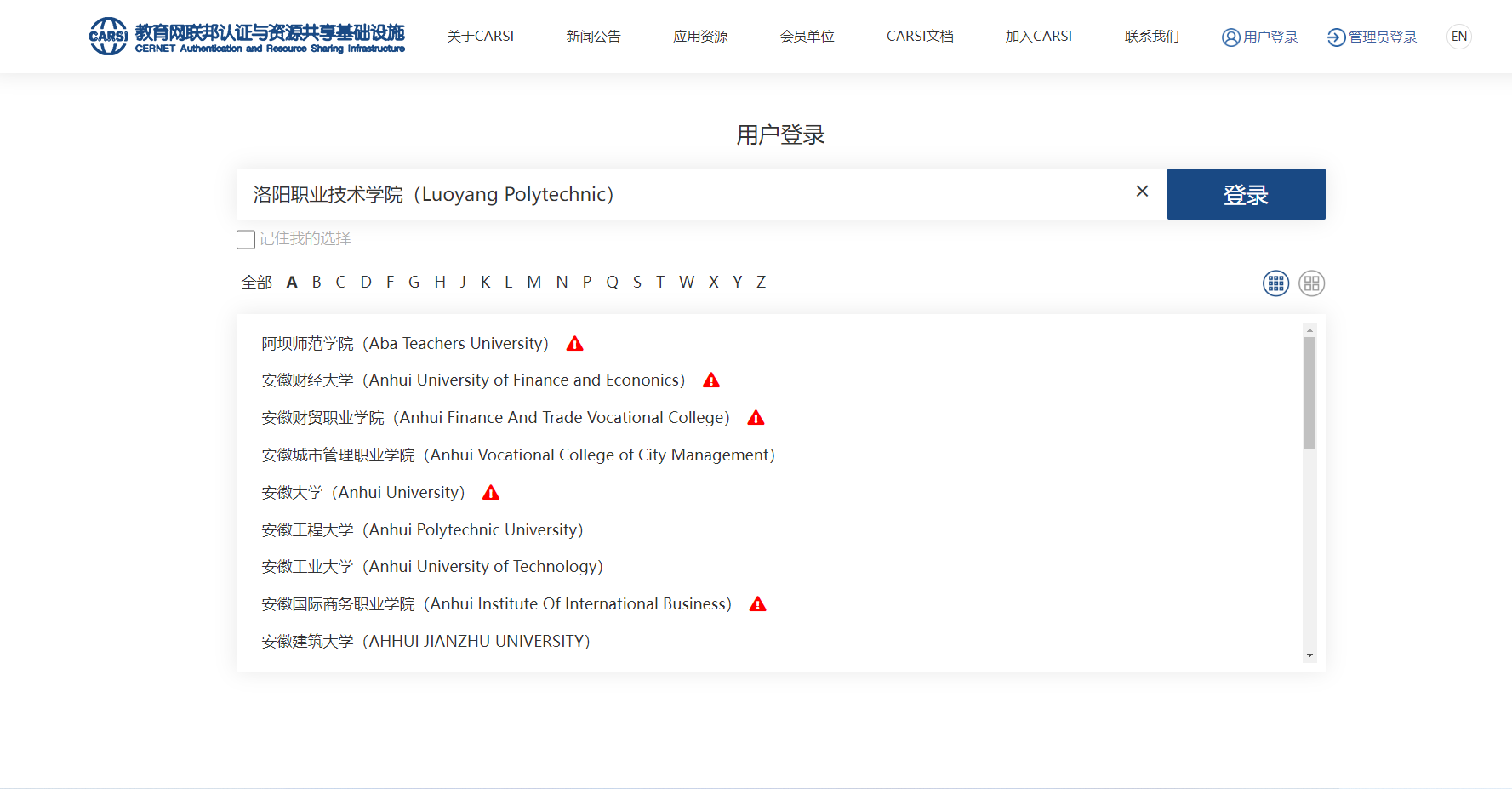Click warning icon next to Anhui University
This screenshot has width=1512, height=789.
(491, 493)
